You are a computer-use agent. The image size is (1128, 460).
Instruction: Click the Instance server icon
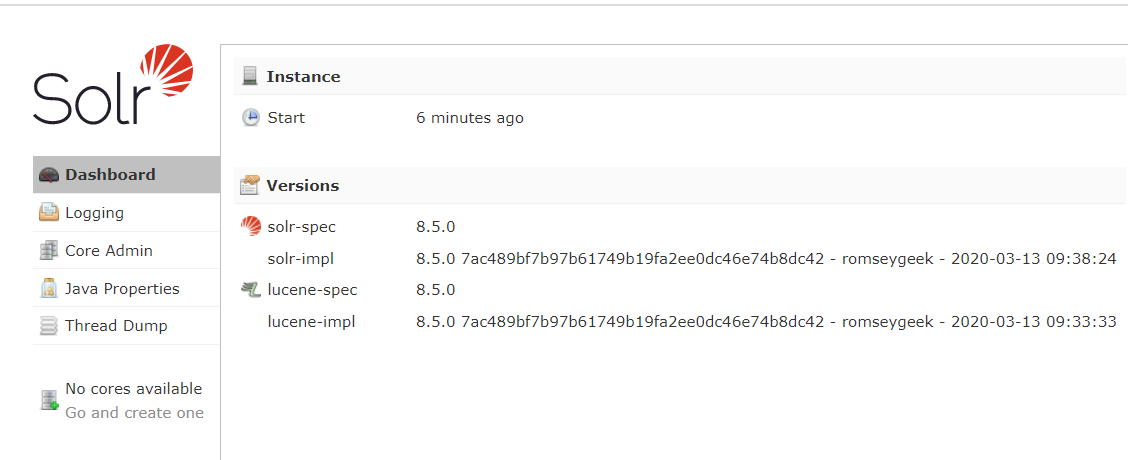click(x=250, y=76)
